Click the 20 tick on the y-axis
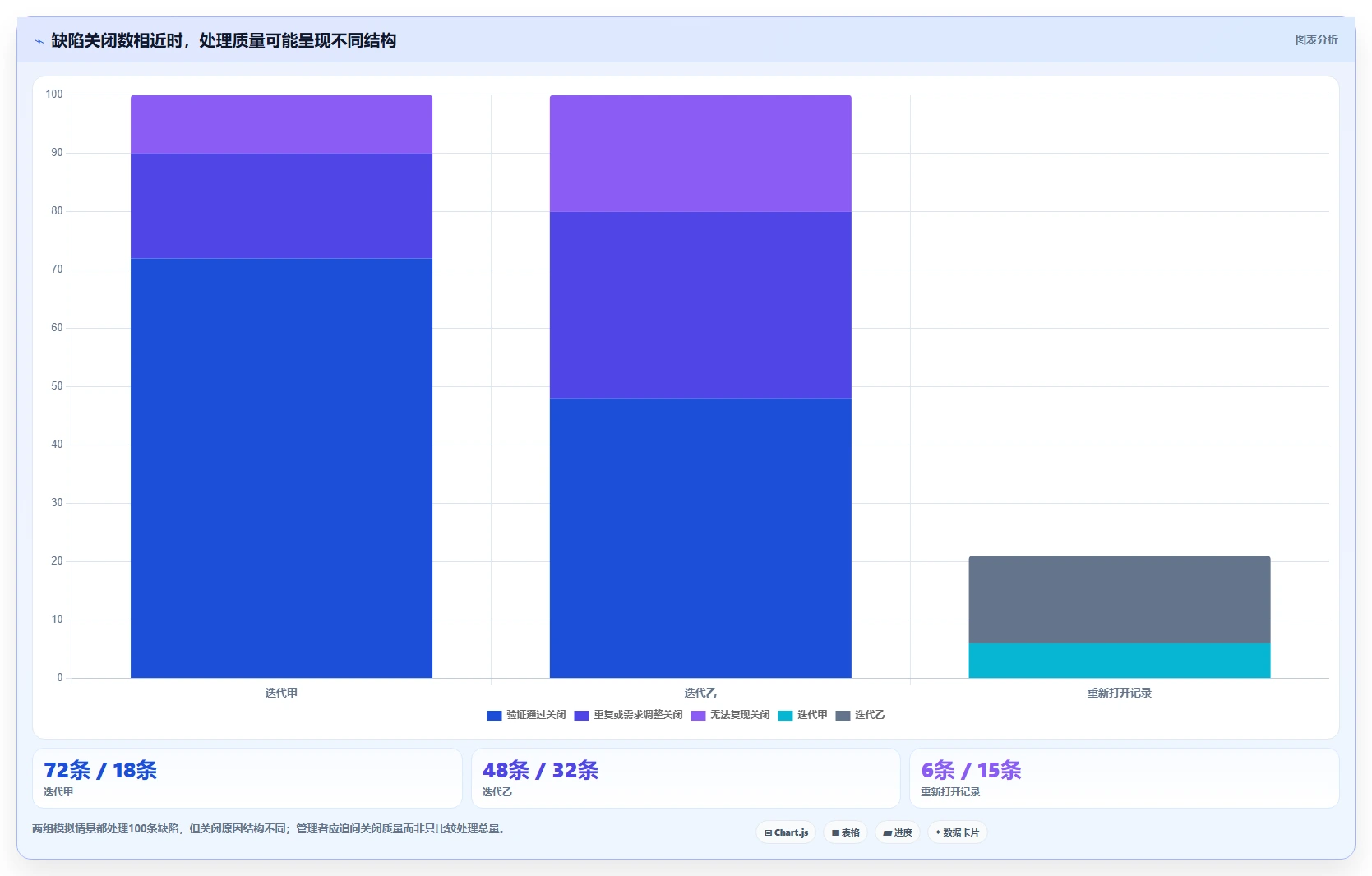Screen dimensions: 1372x876 [57, 561]
